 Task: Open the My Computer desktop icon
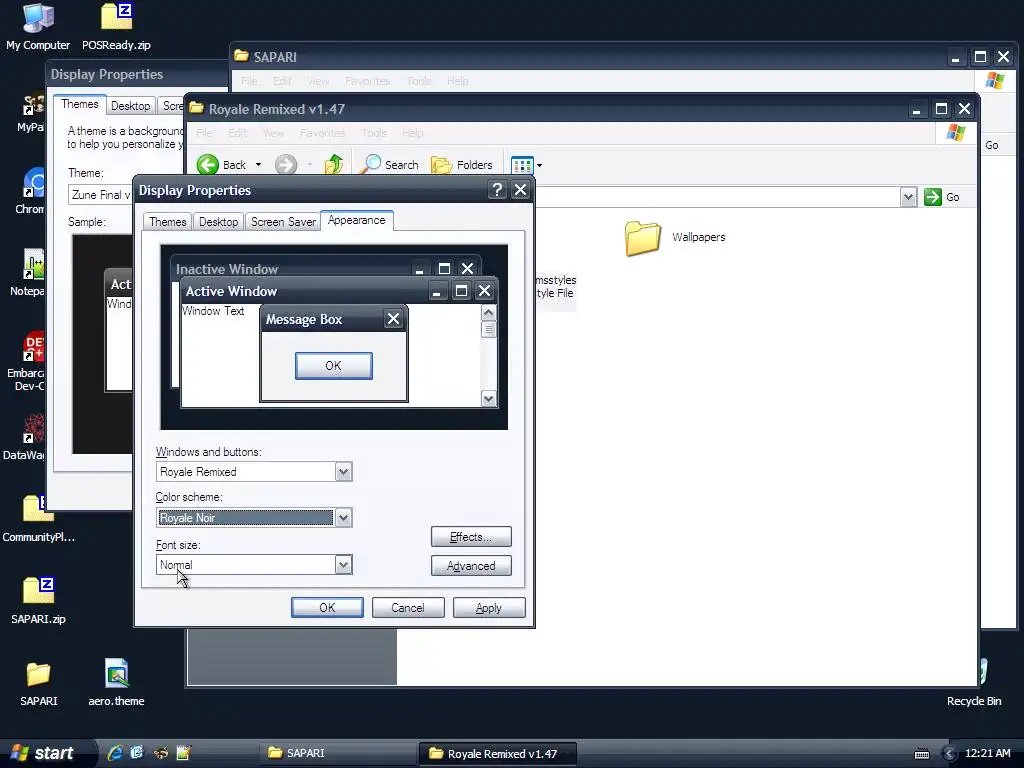click(x=38, y=26)
